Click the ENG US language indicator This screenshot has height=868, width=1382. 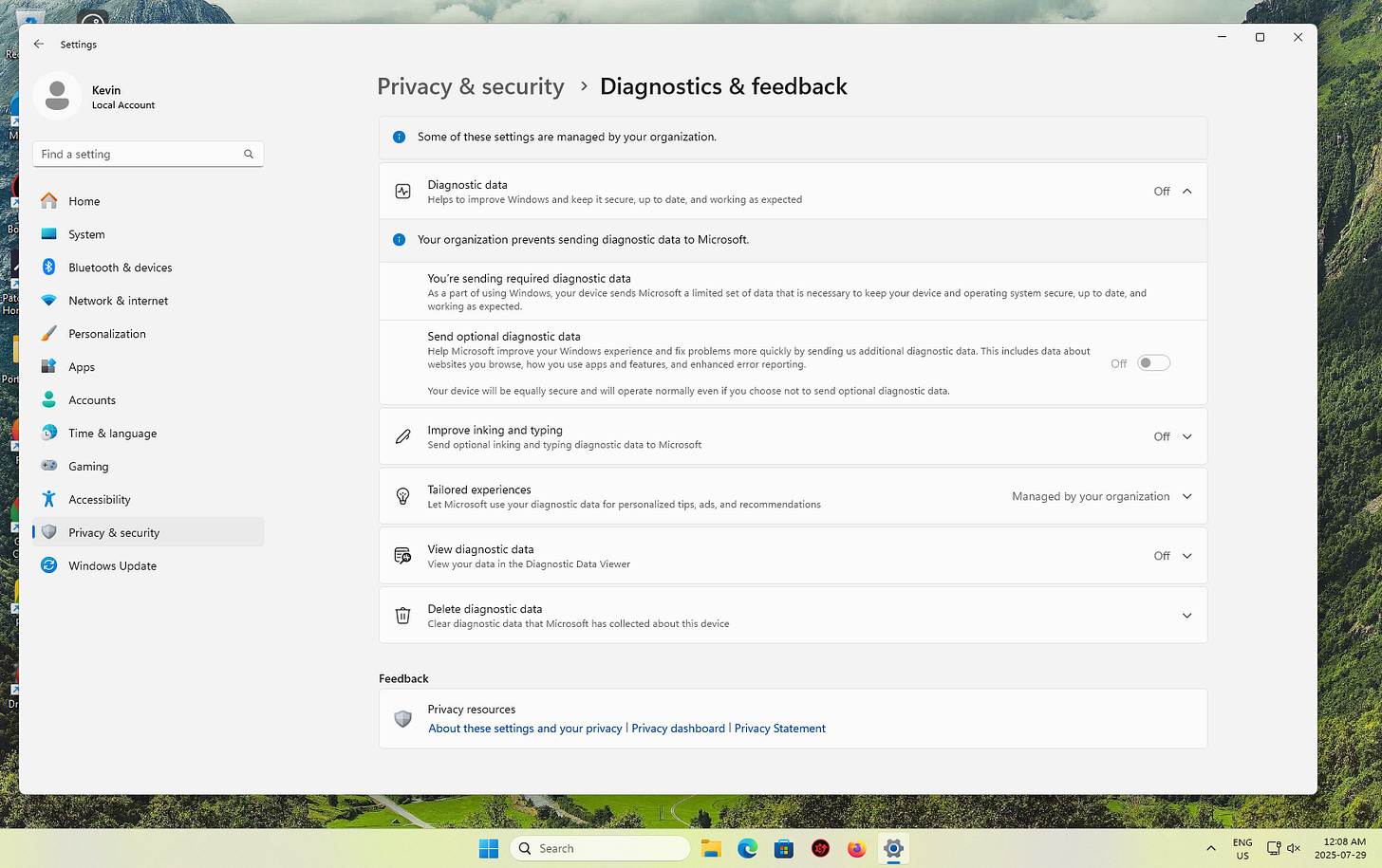pyautogui.click(x=1242, y=849)
